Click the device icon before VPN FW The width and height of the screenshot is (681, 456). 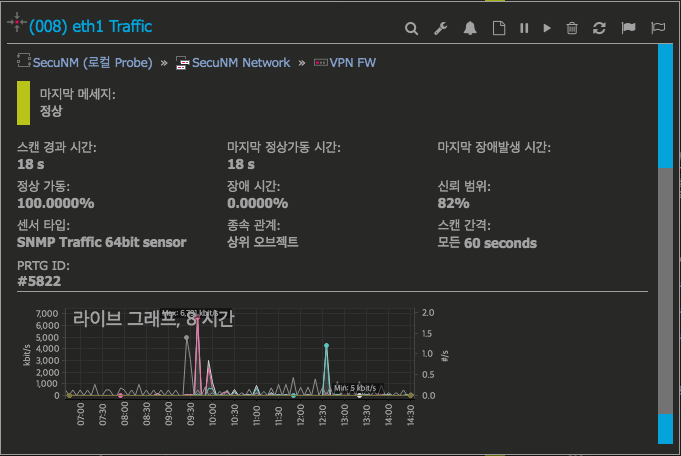click(321, 63)
